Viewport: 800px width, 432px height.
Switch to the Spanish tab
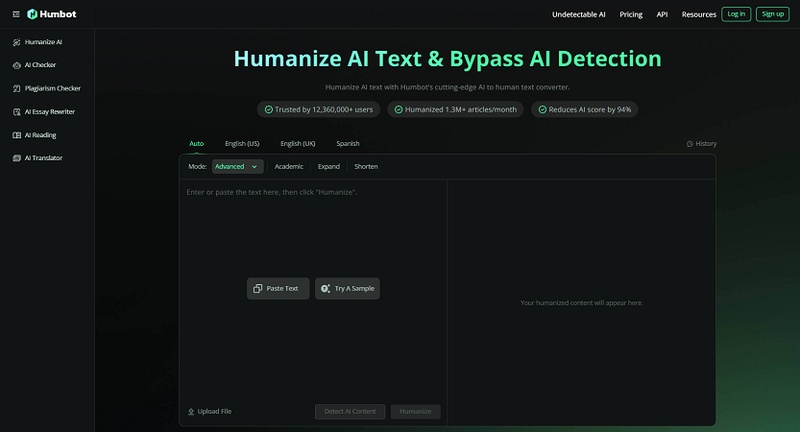(347, 144)
